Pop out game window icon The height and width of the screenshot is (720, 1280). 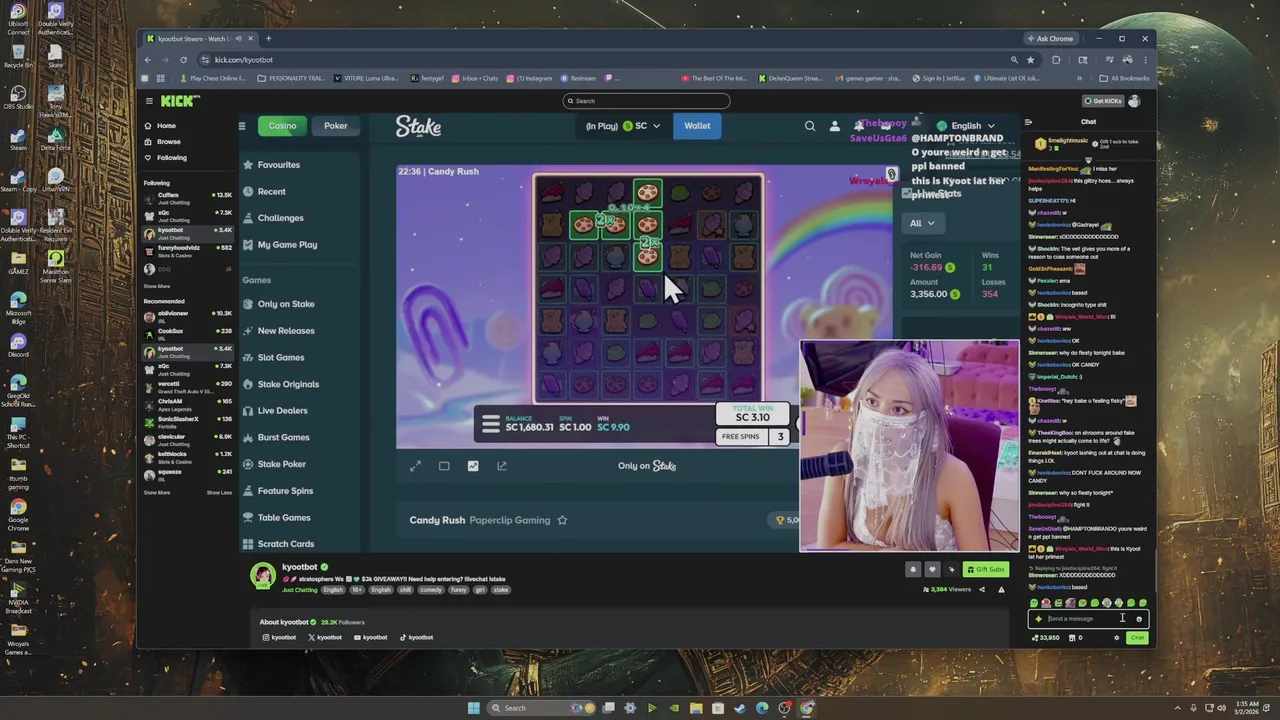pos(502,466)
